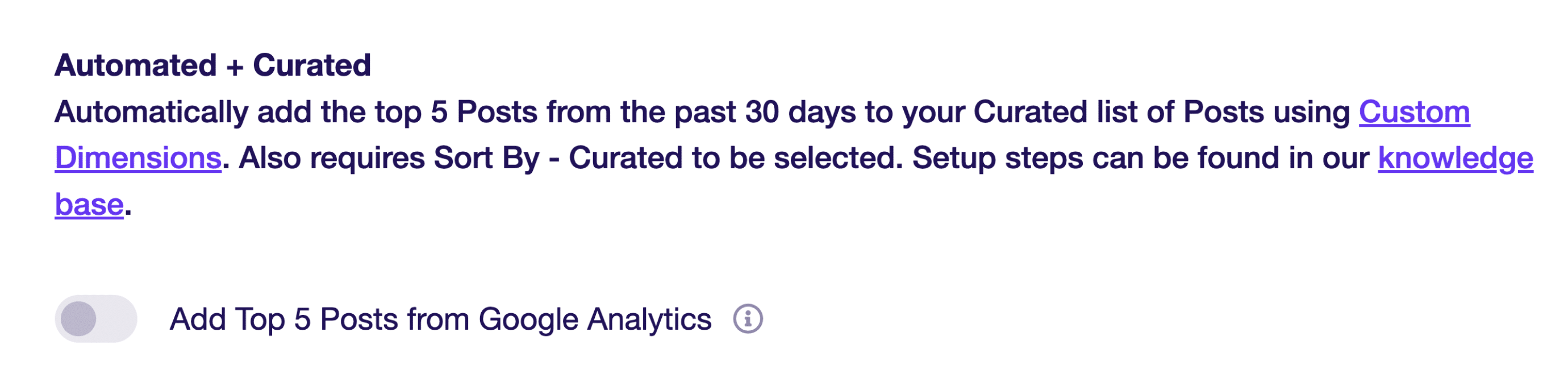
Task: Click the words "Google Analytics" in toggle label
Action: [x=594, y=319]
